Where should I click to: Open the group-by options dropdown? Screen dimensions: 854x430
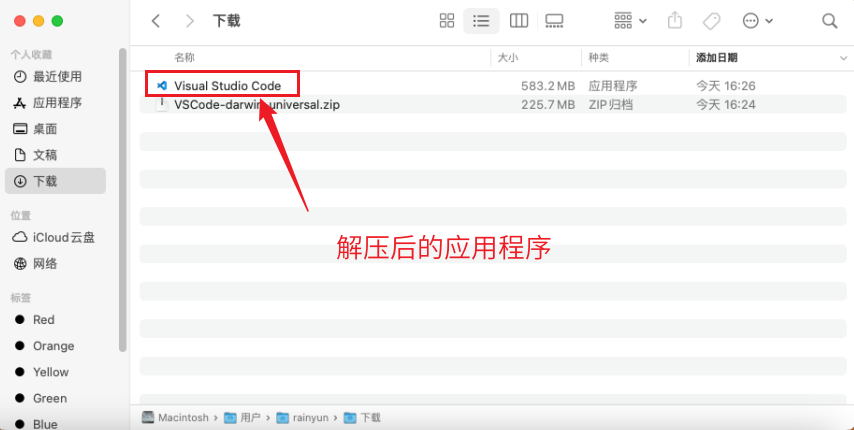click(630, 21)
